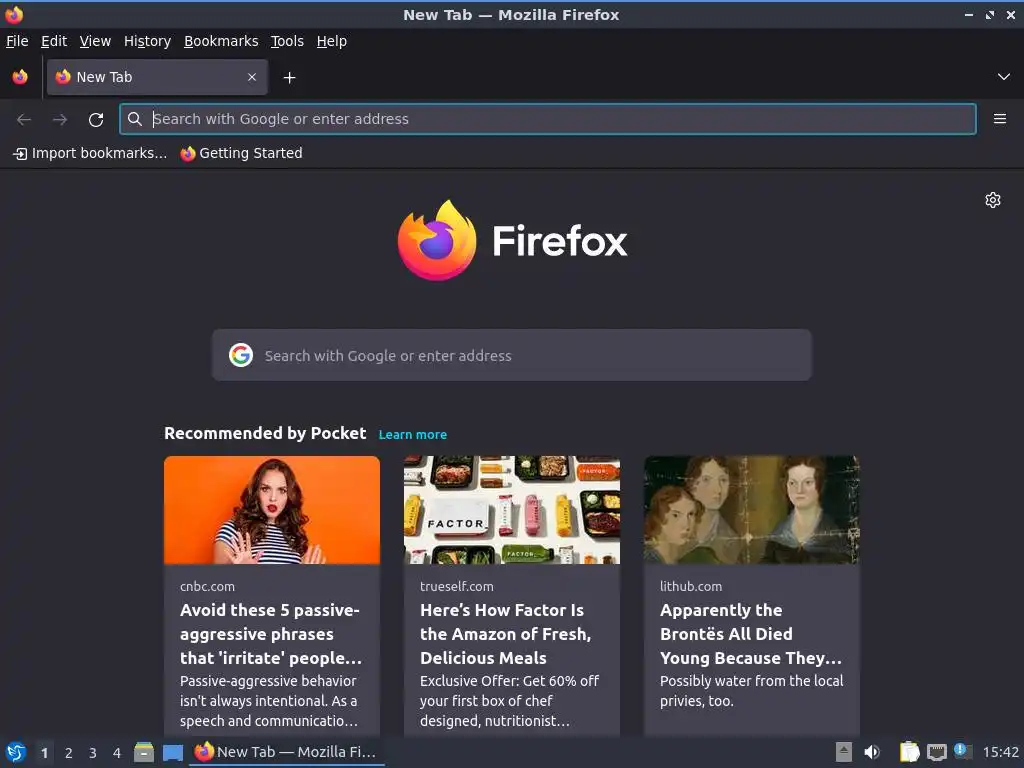Click the Firefox View pinned icon
Viewport: 1024px width, 768px height.
(x=20, y=77)
